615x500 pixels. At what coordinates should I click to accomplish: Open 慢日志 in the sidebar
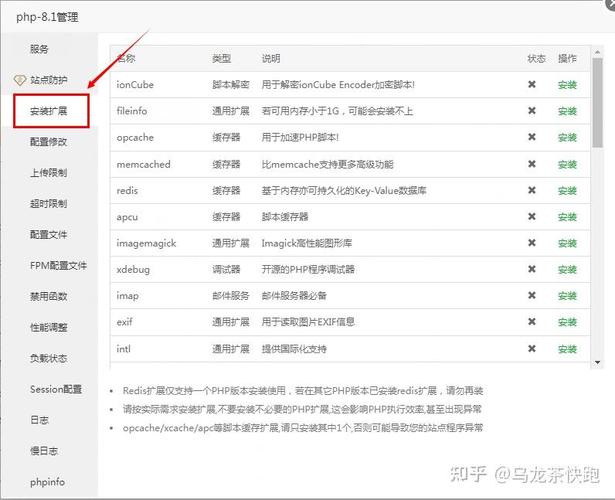[44, 451]
